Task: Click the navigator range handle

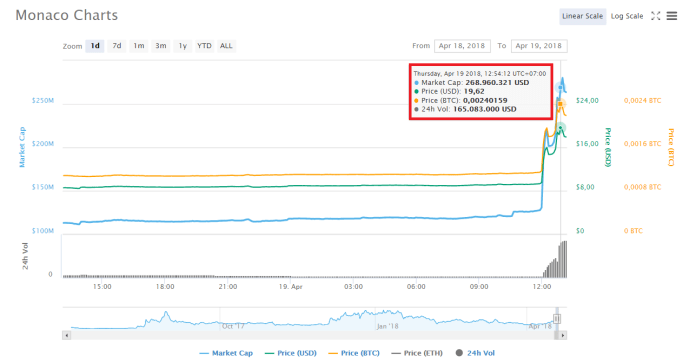Action: coord(557,319)
